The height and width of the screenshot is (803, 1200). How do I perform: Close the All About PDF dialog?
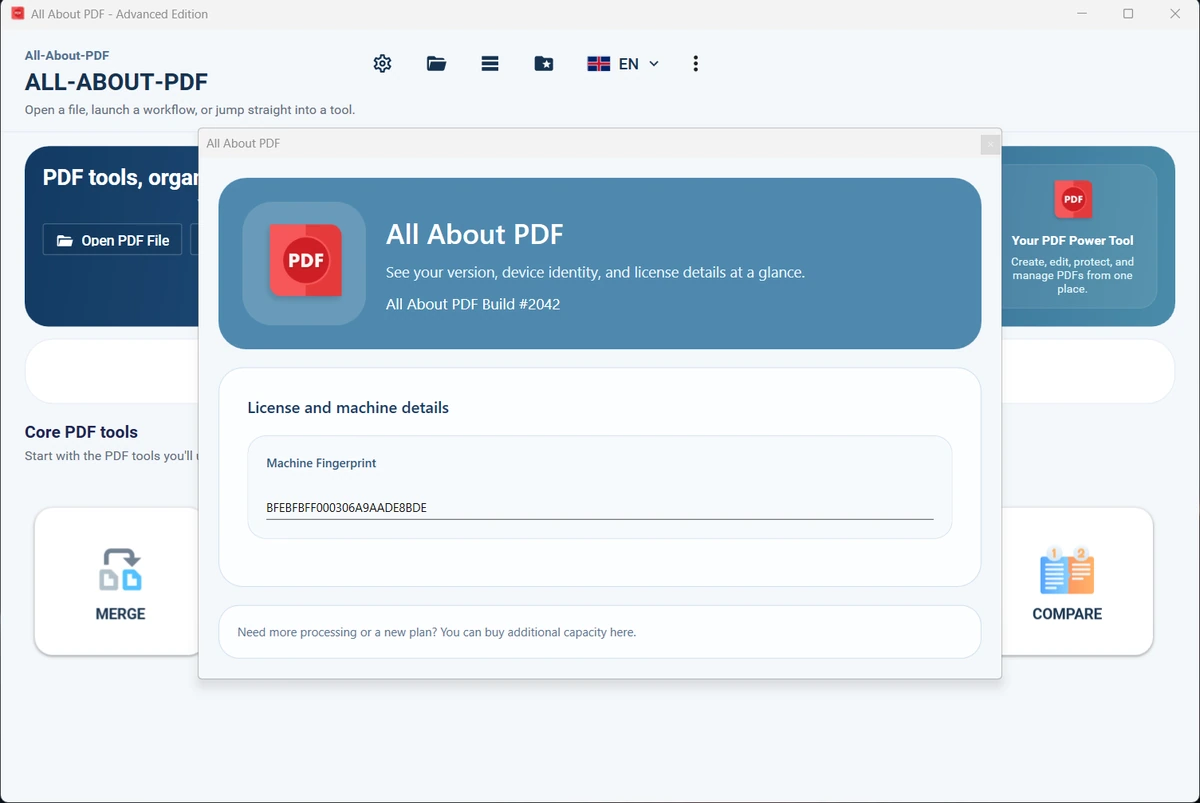(990, 144)
